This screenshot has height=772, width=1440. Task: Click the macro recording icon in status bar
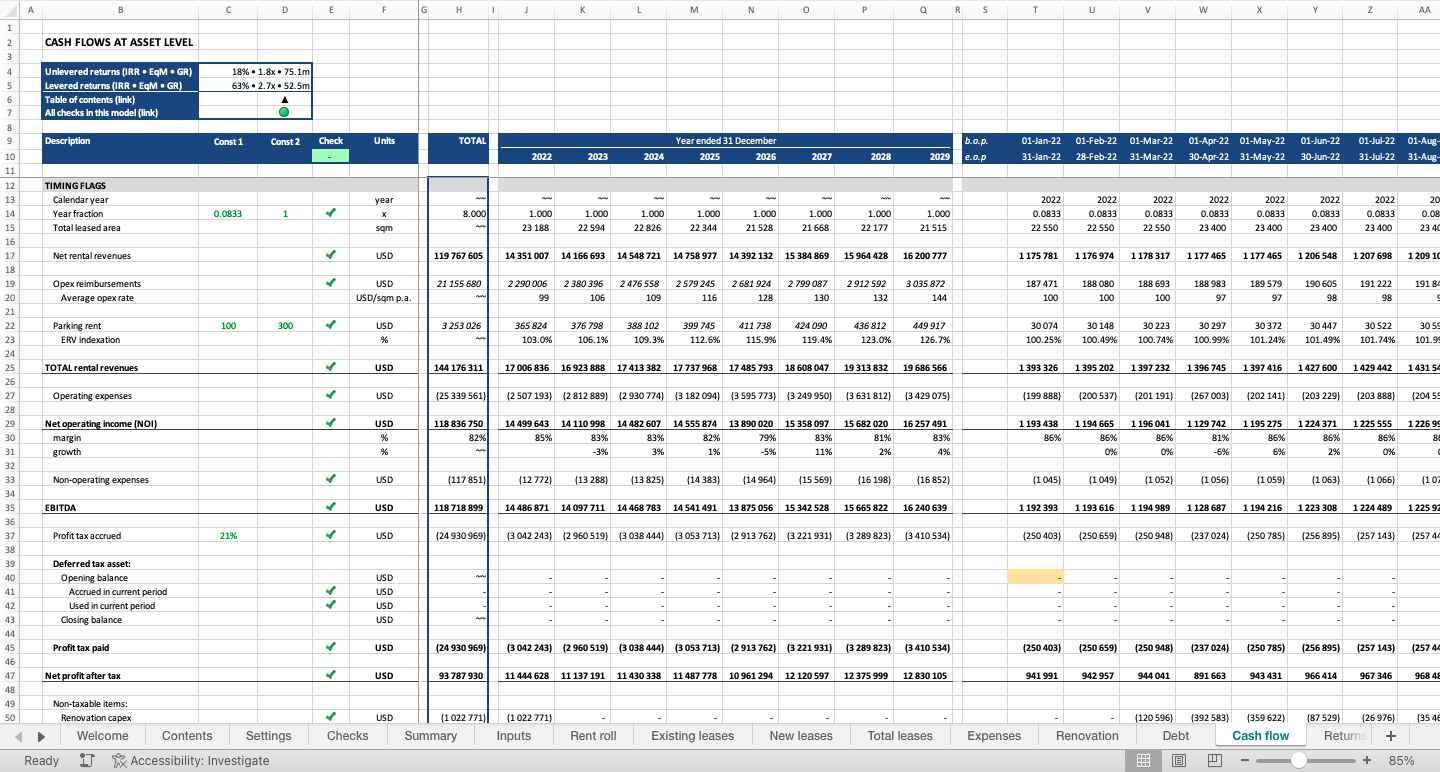(x=87, y=760)
